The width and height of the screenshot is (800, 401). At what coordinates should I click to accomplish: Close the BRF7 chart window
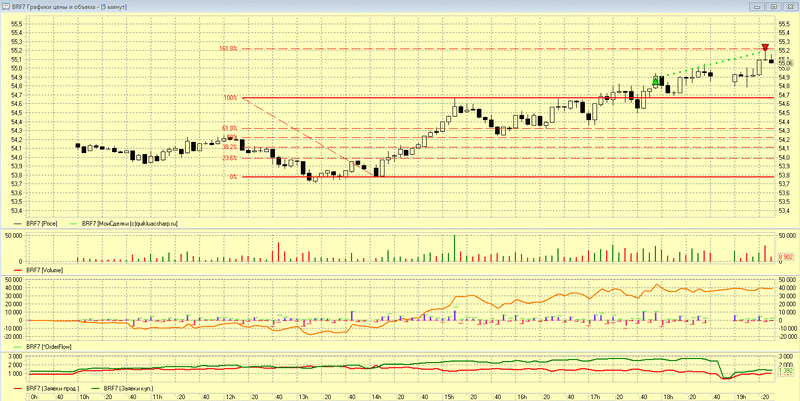click(789, 7)
